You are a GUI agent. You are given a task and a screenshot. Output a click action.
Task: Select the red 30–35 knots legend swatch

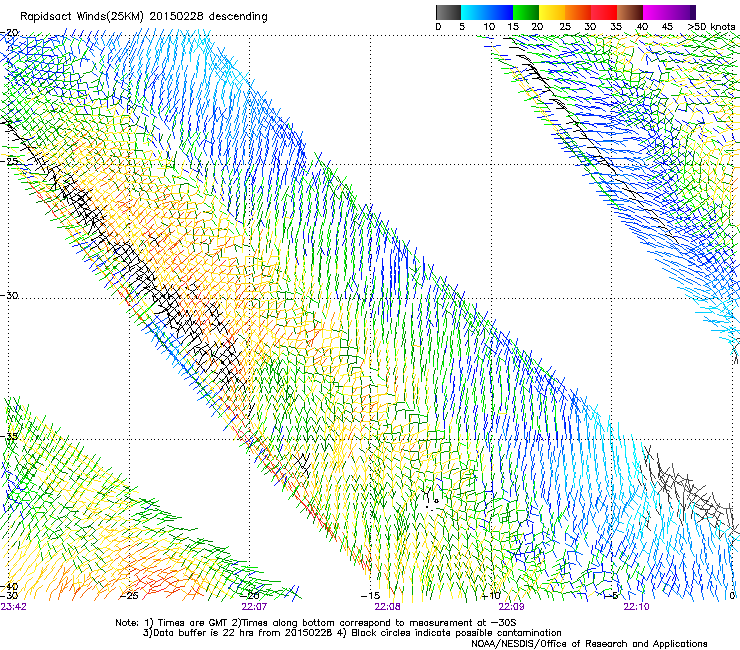click(x=604, y=12)
